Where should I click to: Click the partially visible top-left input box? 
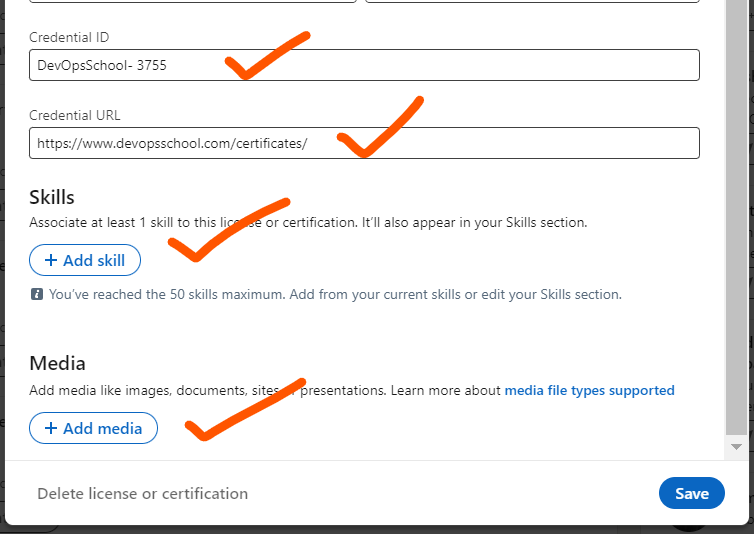[192, 1]
